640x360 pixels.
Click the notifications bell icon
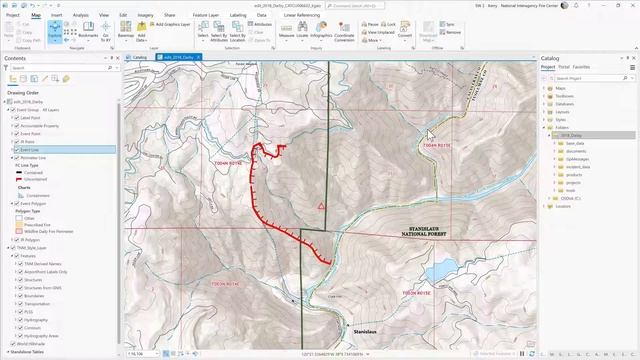coord(576,6)
